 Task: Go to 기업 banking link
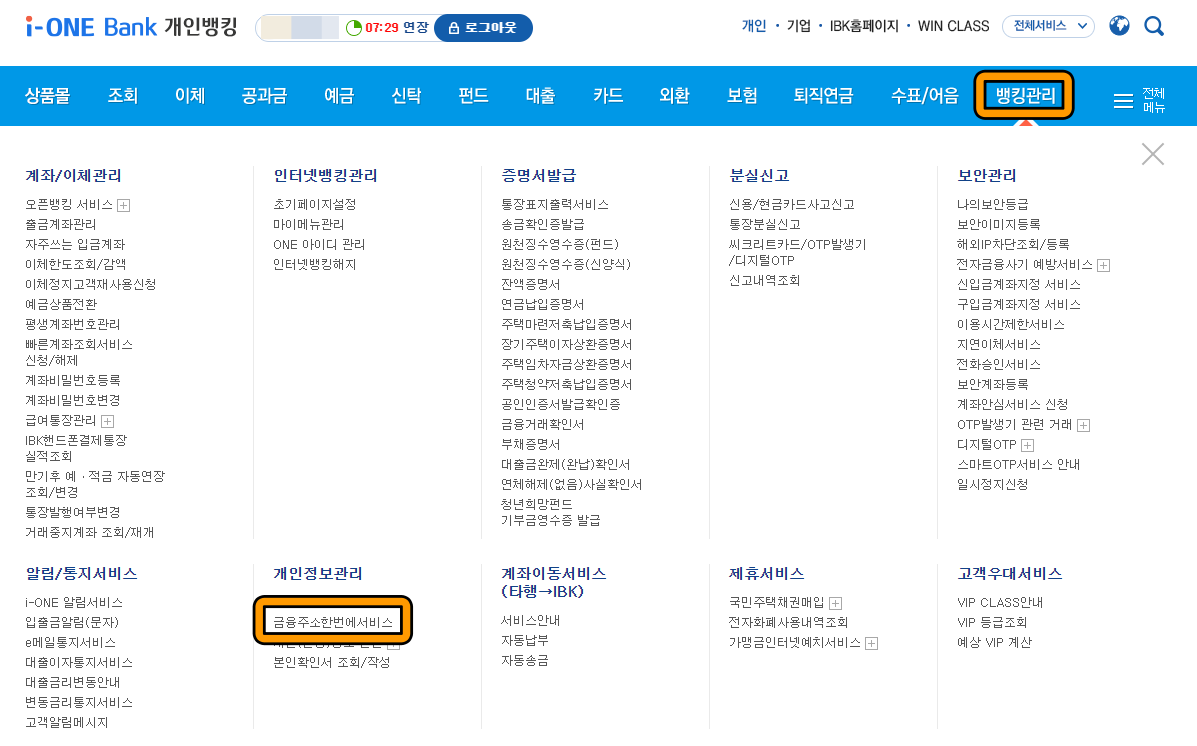pyautogui.click(x=799, y=26)
